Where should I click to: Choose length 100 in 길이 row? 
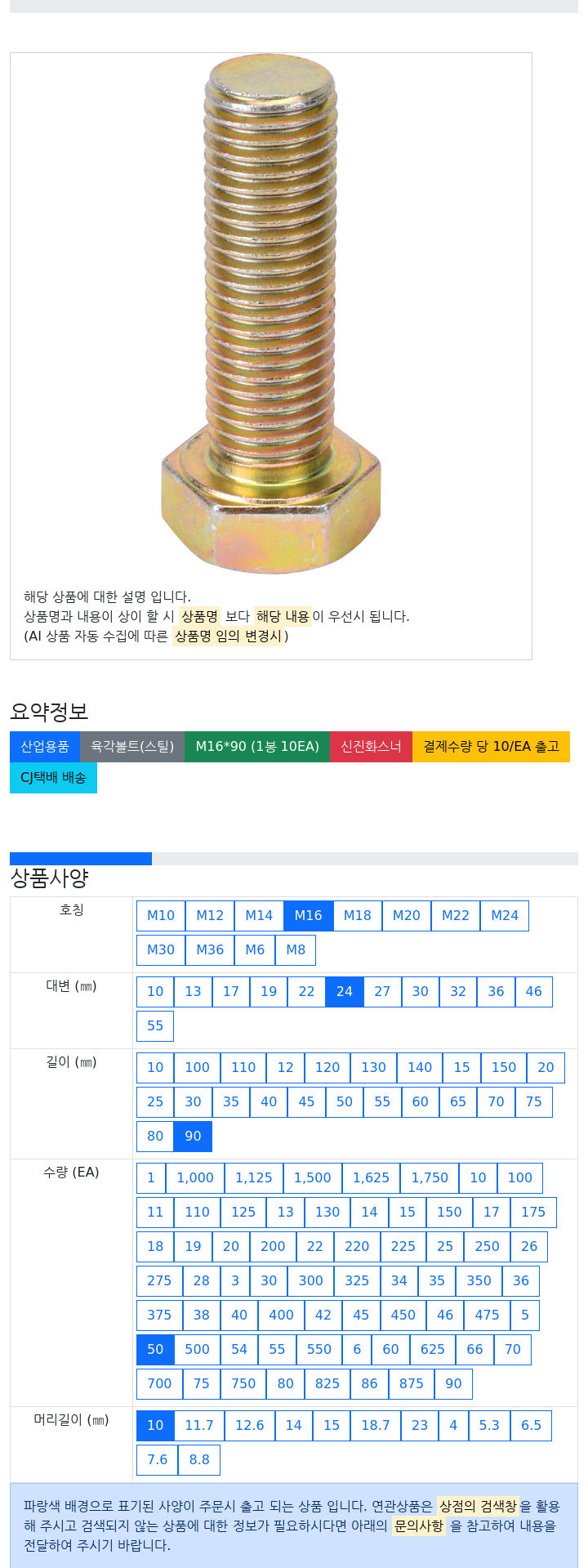coord(197,1067)
